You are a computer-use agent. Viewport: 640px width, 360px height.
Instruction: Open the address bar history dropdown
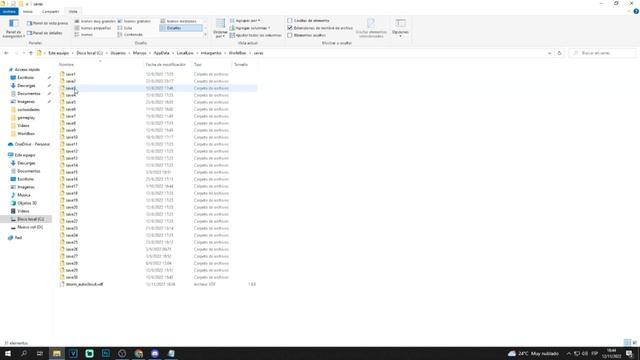[x=549, y=53]
